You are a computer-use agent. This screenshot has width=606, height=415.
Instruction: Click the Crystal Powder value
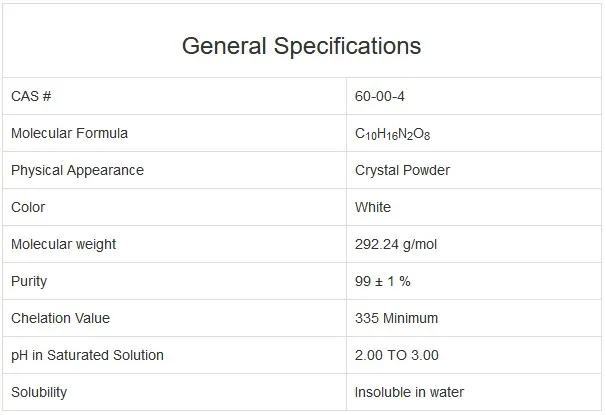tap(402, 170)
